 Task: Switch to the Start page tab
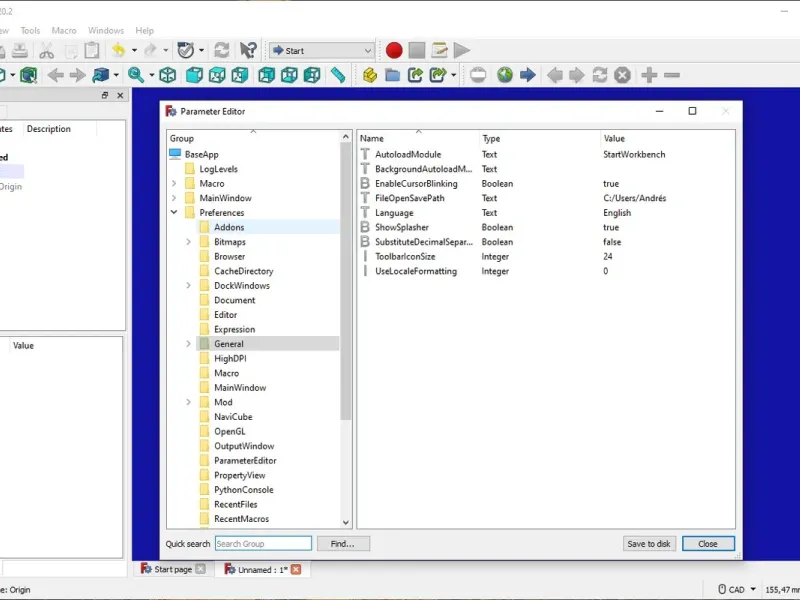[x=172, y=569]
